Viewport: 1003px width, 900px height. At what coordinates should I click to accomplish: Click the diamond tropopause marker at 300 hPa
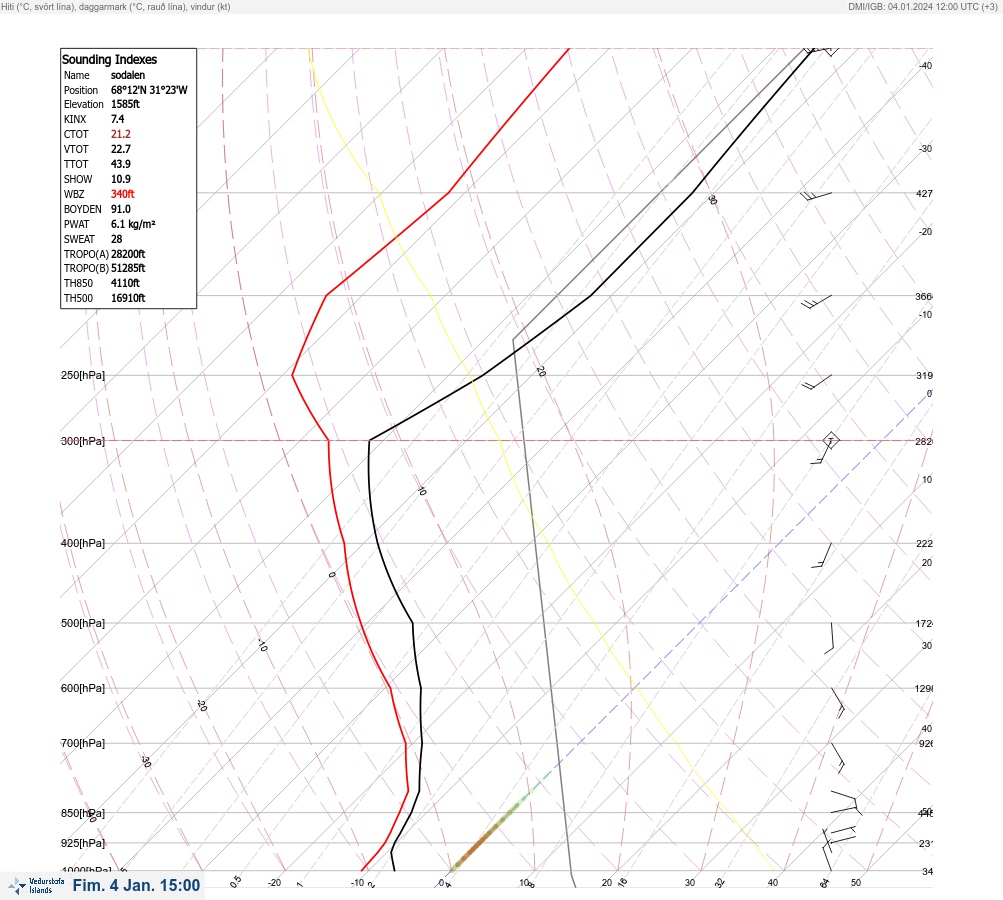[x=830, y=440]
